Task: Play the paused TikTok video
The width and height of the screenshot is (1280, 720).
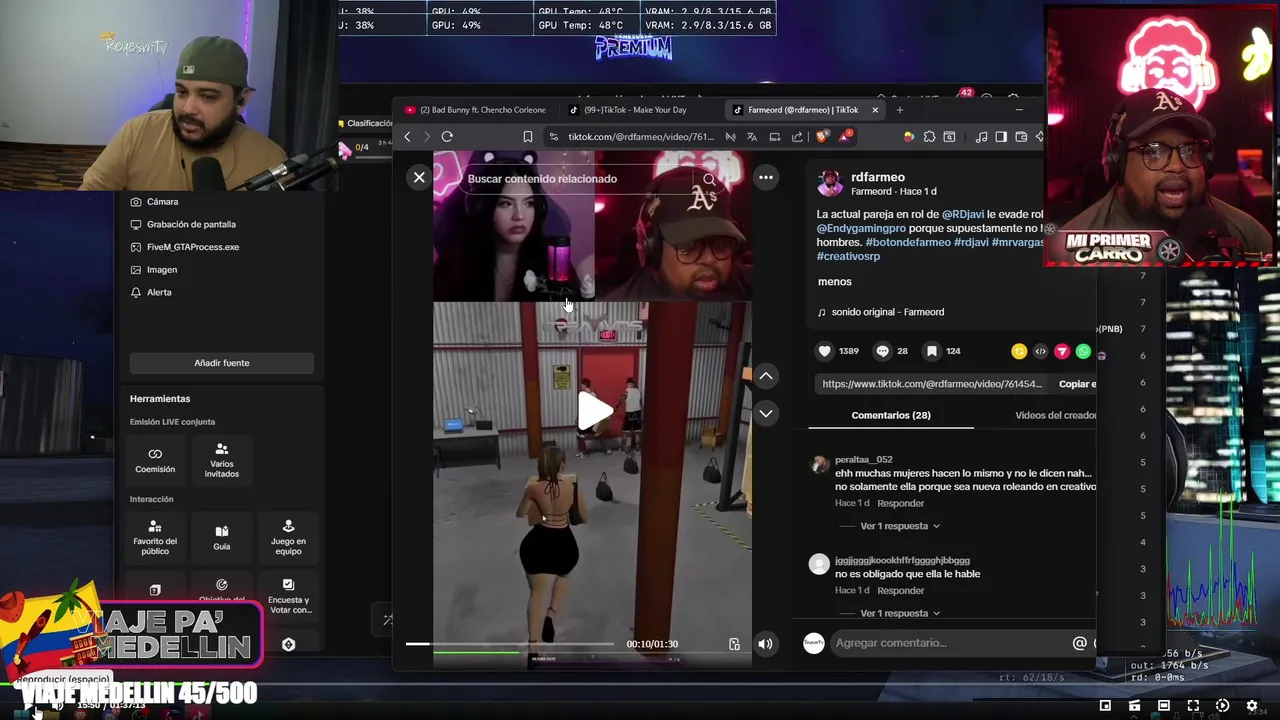Action: click(x=594, y=412)
